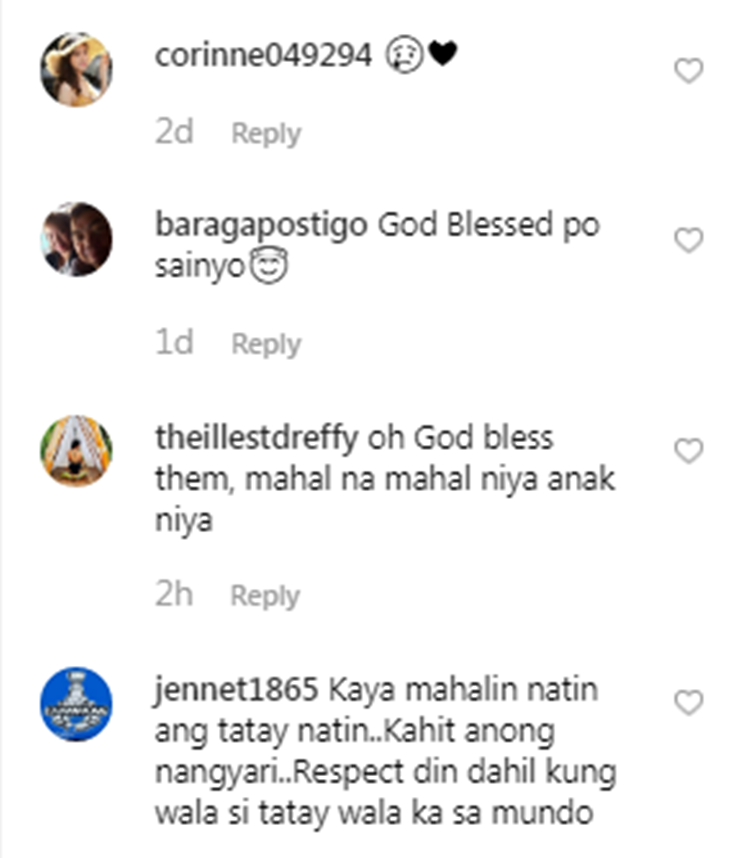Viewport: 750px width, 858px height.
Task: Open corinne049294's profile picture
Action: (77, 69)
